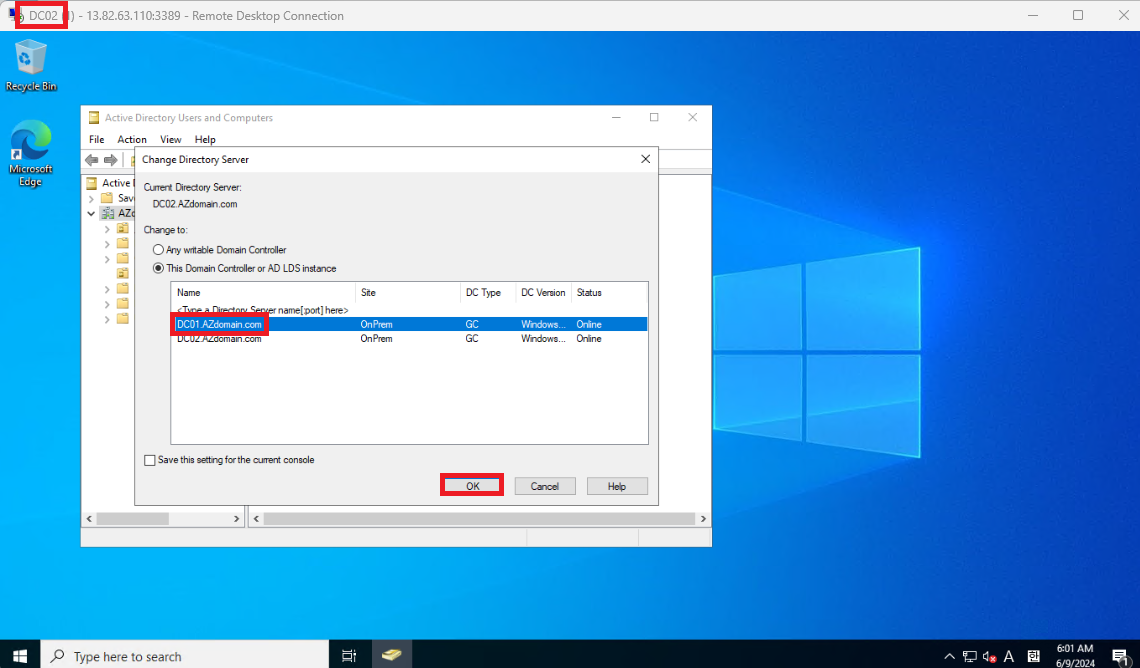Click the details pane horizontal scrollbar thumb

click(479, 519)
